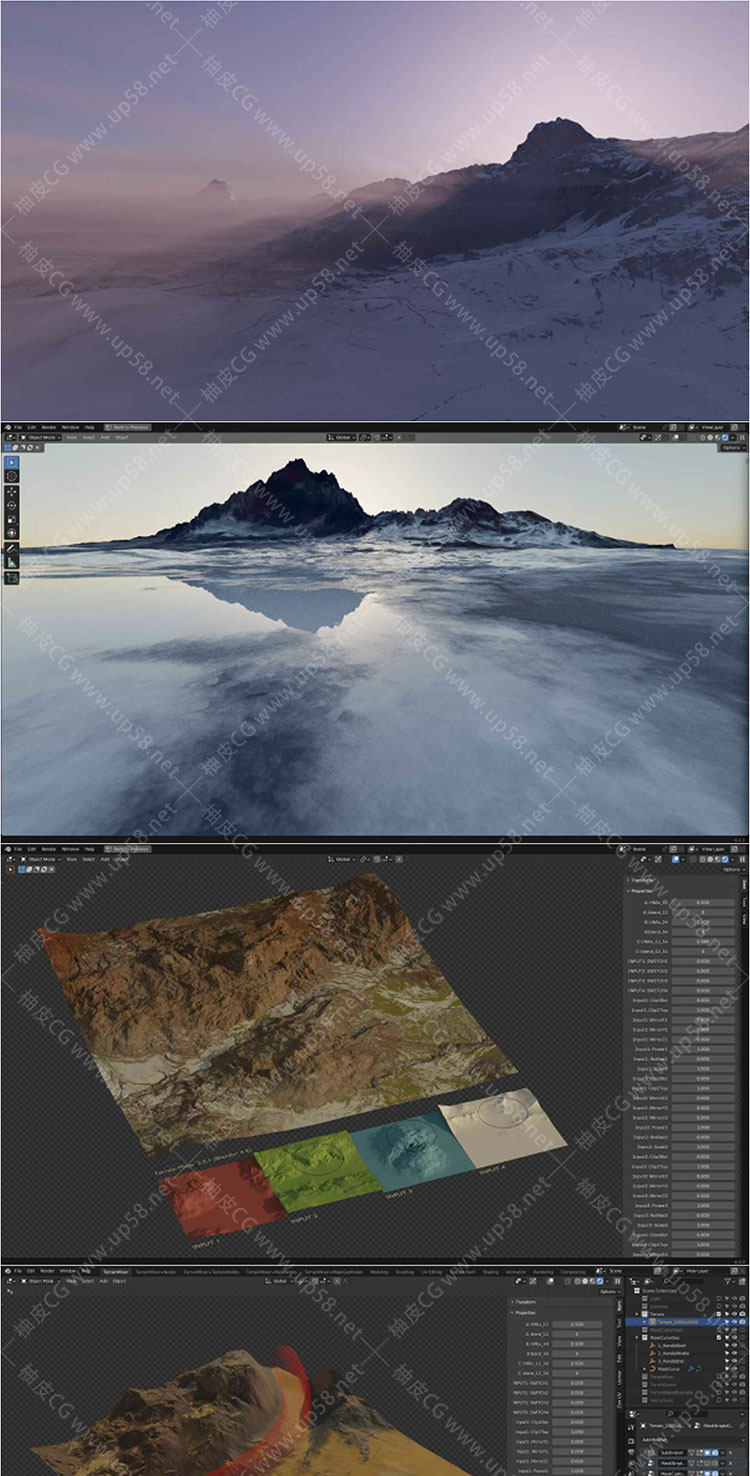The height and width of the screenshot is (1476, 750).
Task: Select the Rotate tool in the lake-render viewport
Action: click(x=12, y=505)
